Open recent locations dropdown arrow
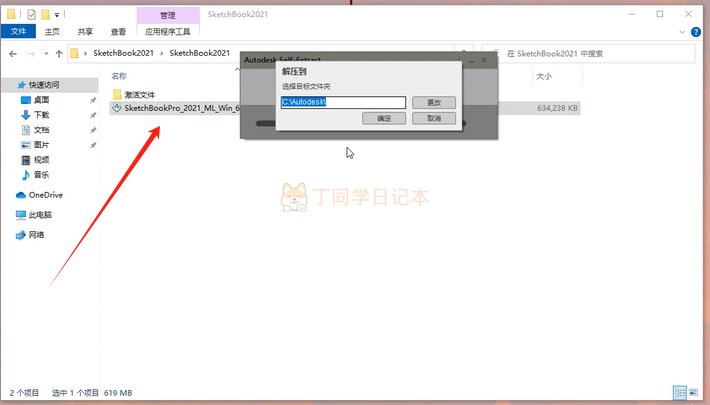 point(46,53)
